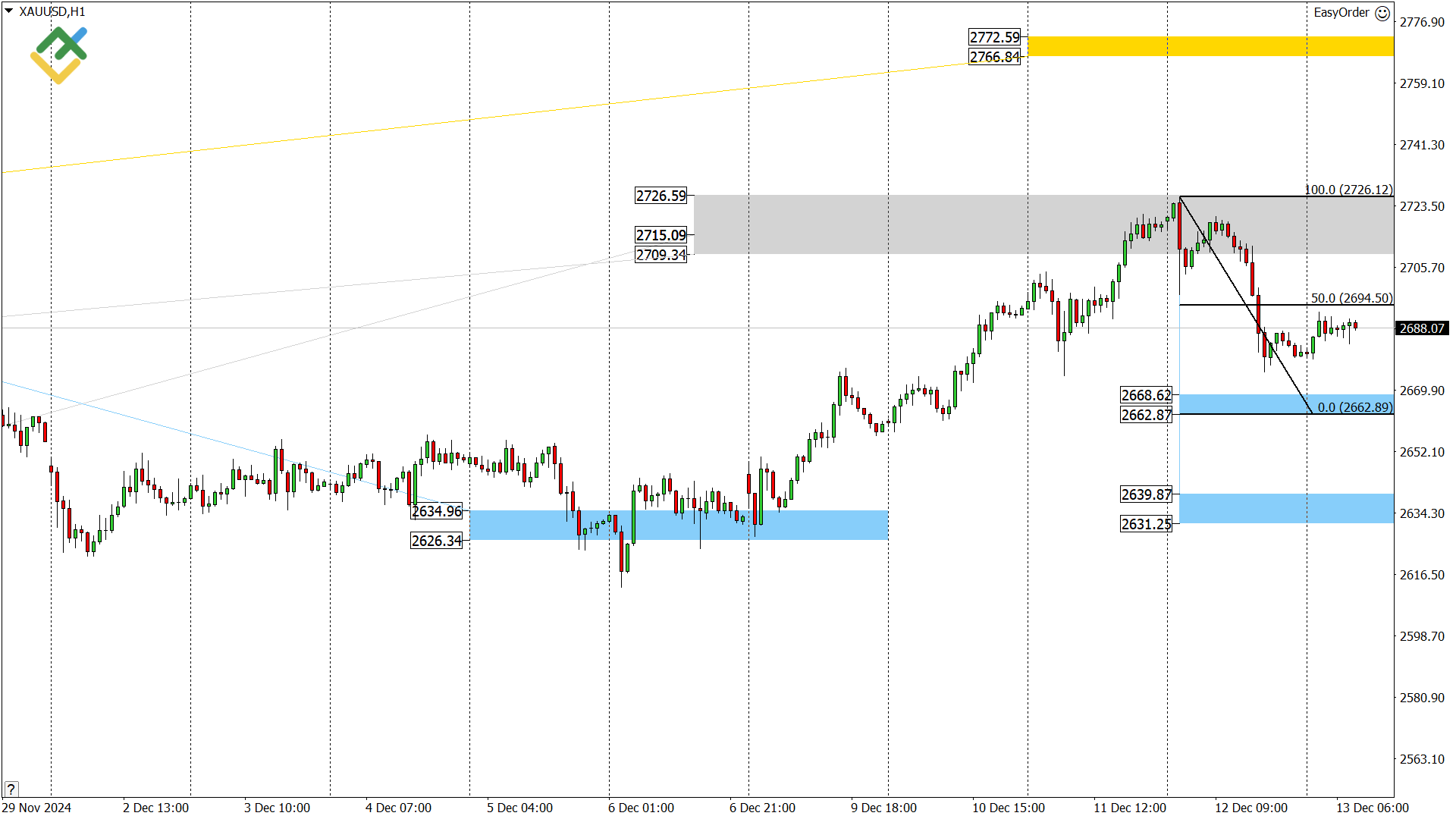Image resolution: width=1456 pixels, height=819 pixels.
Task: Select the Fibonacci 100.0 (2726.12) level label
Action: 1348,190
